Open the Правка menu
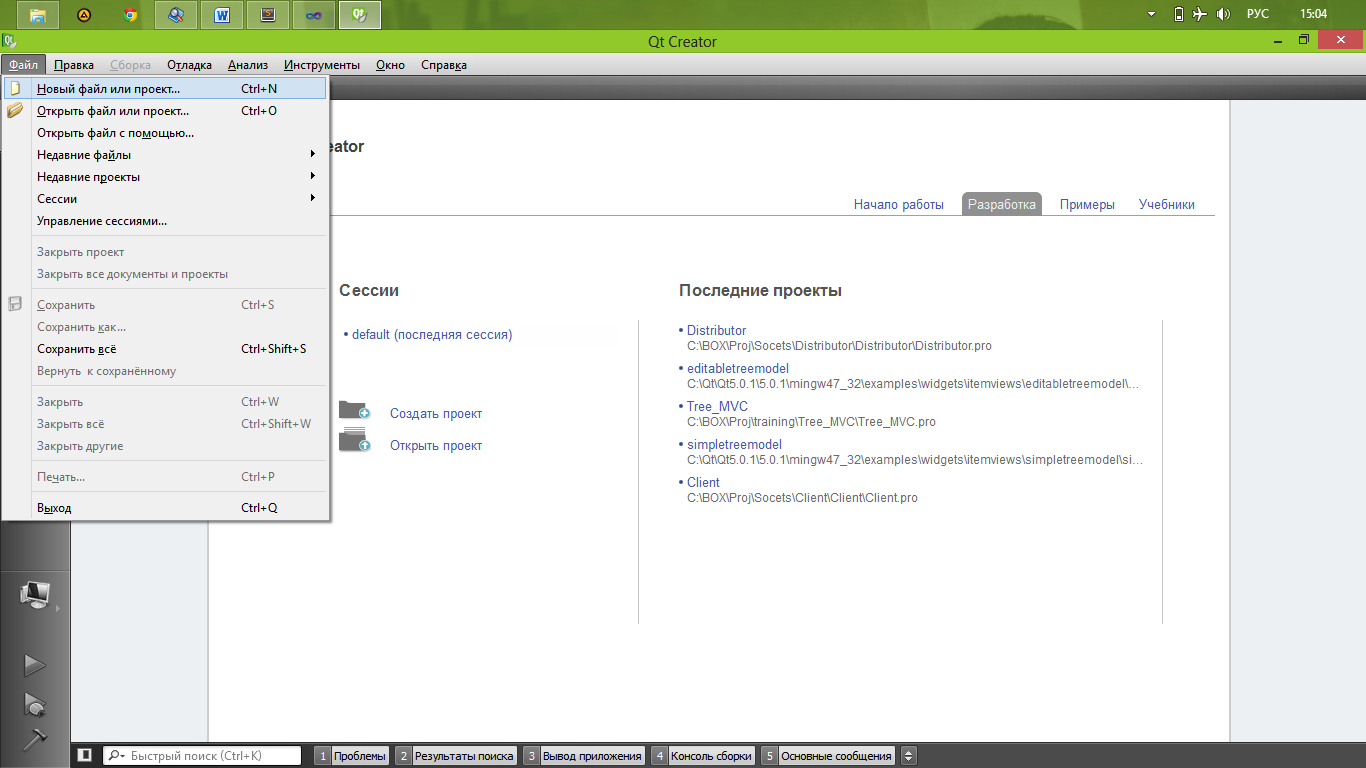This screenshot has width=1366, height=768. pyautogui.click(x=74, y=65)
